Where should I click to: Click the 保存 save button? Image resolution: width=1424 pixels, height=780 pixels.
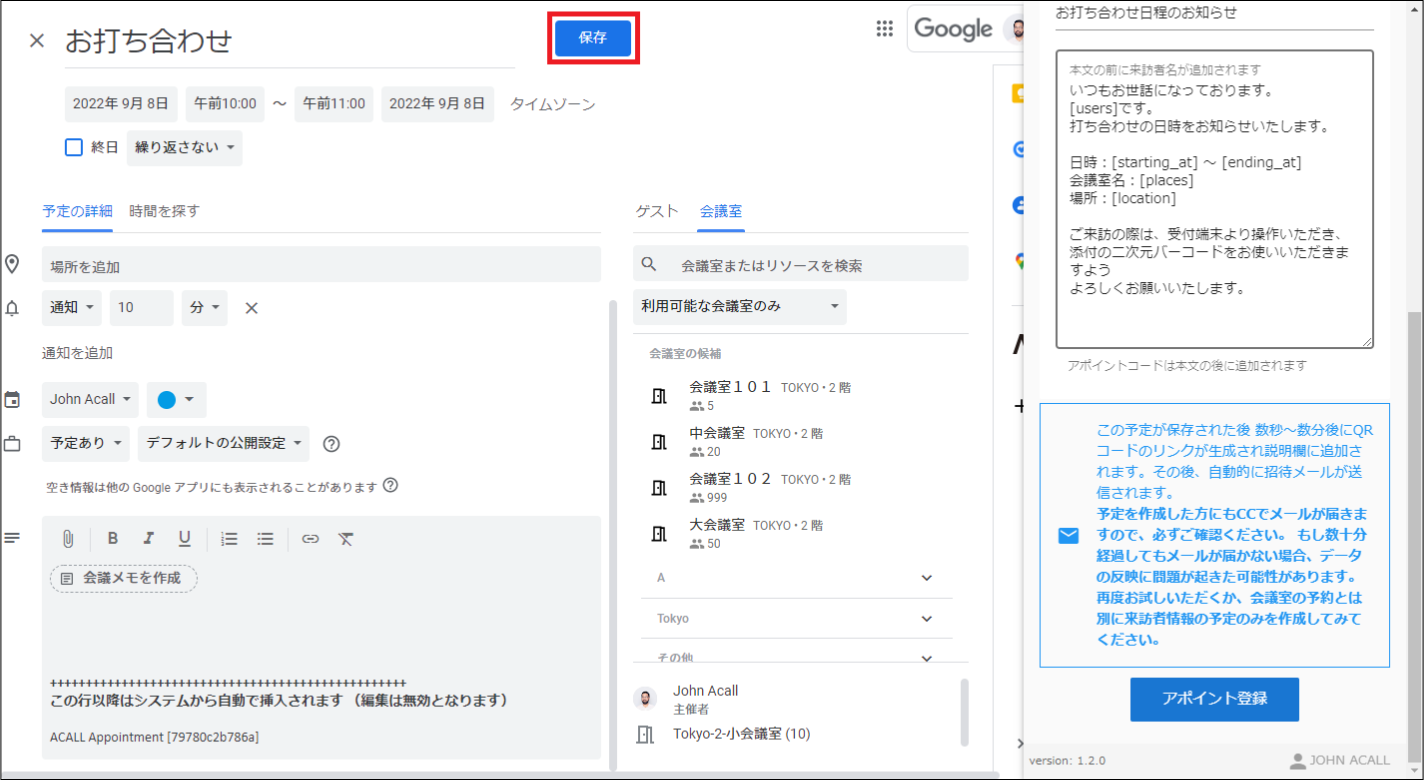click(x=593, y=38)
